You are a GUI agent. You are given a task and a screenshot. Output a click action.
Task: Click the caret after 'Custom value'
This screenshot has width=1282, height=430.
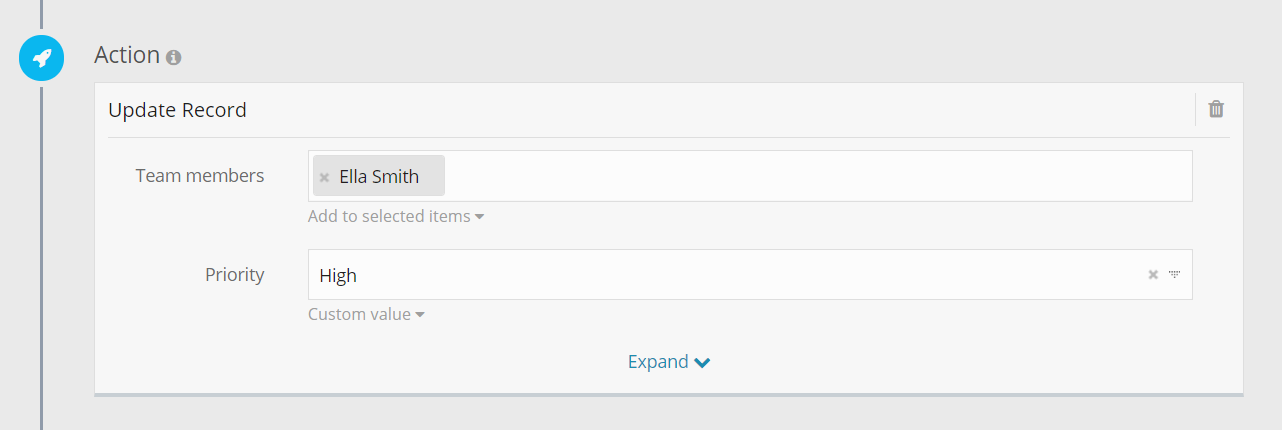pos(420,315)
